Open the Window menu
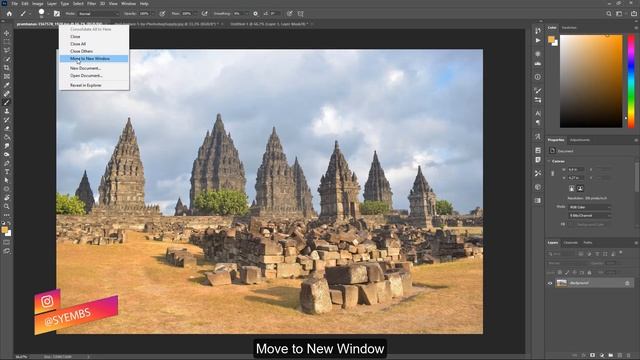Image resolution: width=640 pixels, height=360 pixels. point(128,4)
